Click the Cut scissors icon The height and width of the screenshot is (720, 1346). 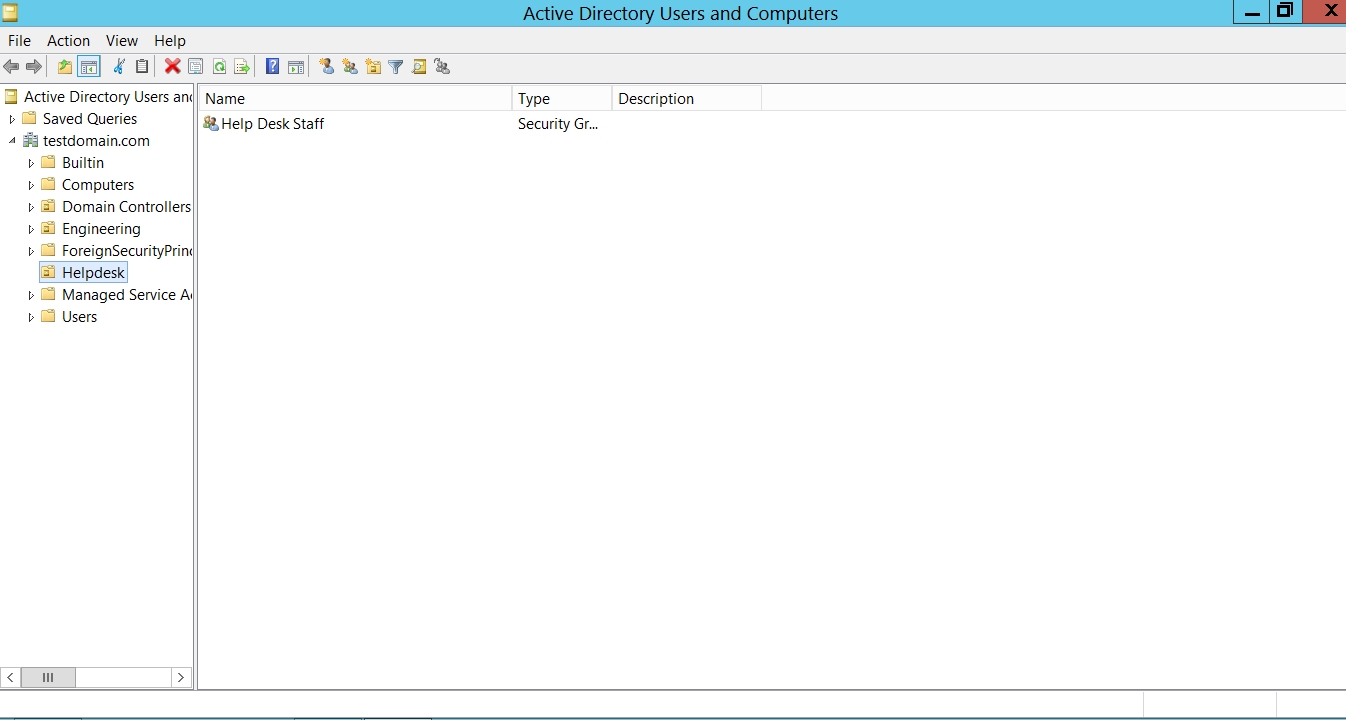pyautogui.click(x=119, y=67)
